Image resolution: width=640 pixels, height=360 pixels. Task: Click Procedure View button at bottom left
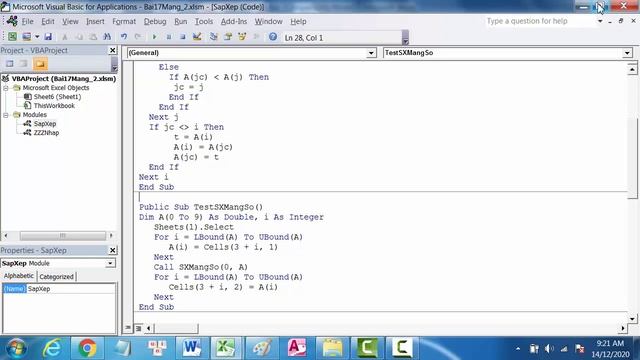(x=128, y=328)
